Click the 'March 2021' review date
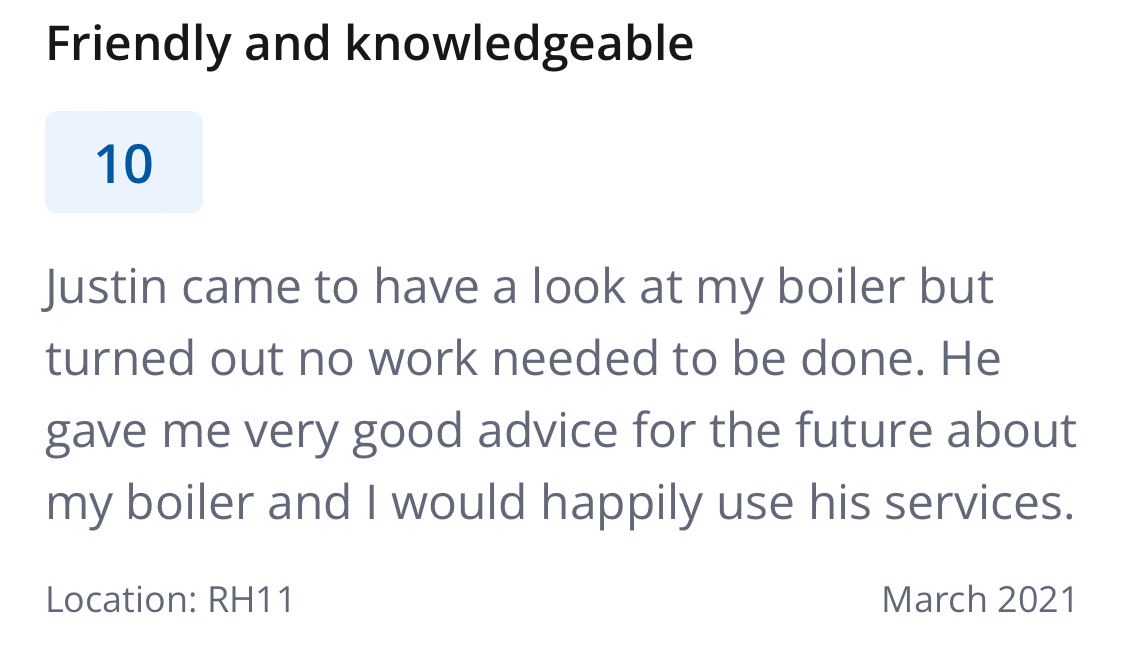This screenshot has width=1125, height=645. click(979, 599)
